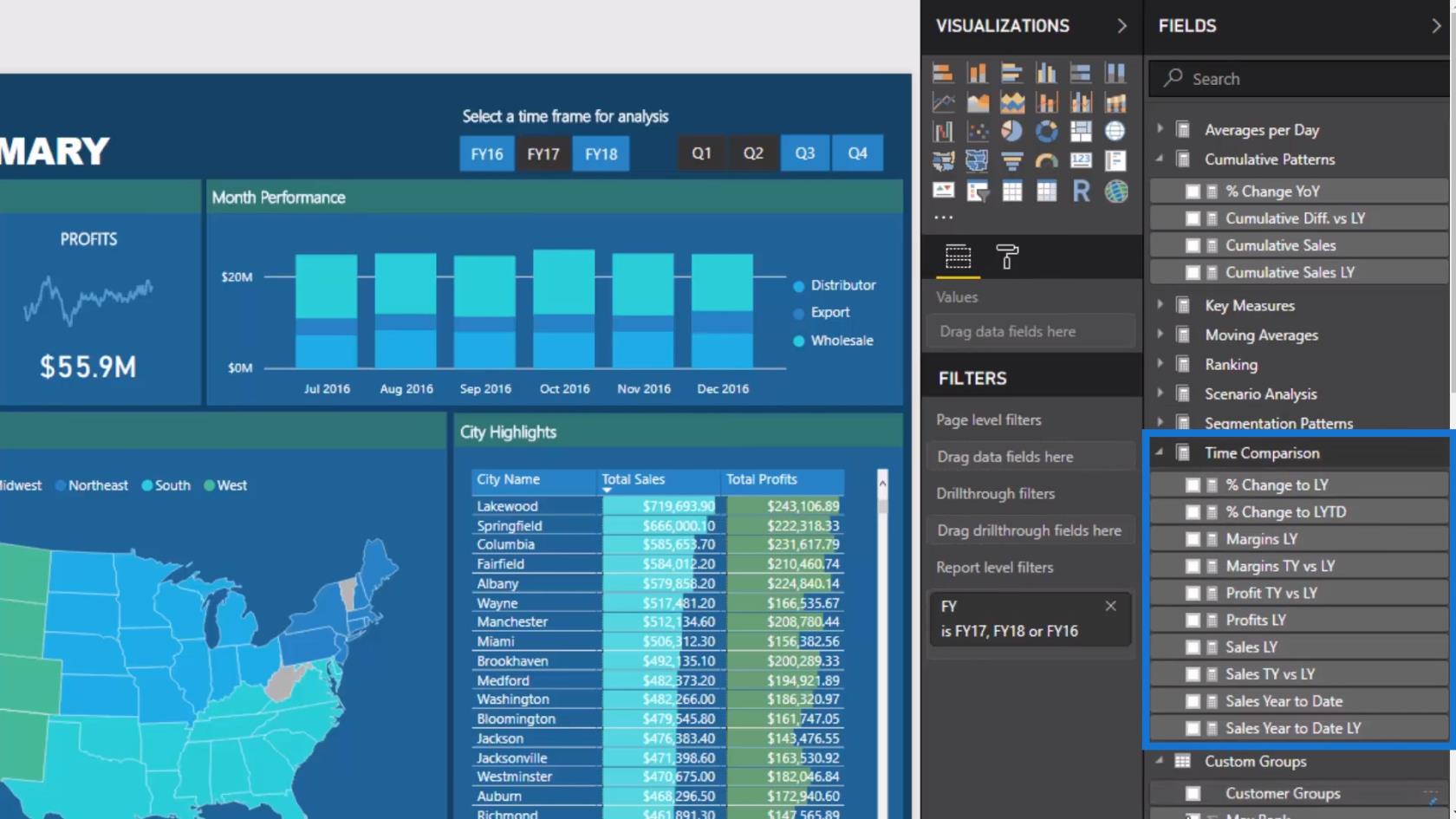The image size is (1456, 819).
Task: Select Q4 in the quarter slicer
Action: pos(857,153)
